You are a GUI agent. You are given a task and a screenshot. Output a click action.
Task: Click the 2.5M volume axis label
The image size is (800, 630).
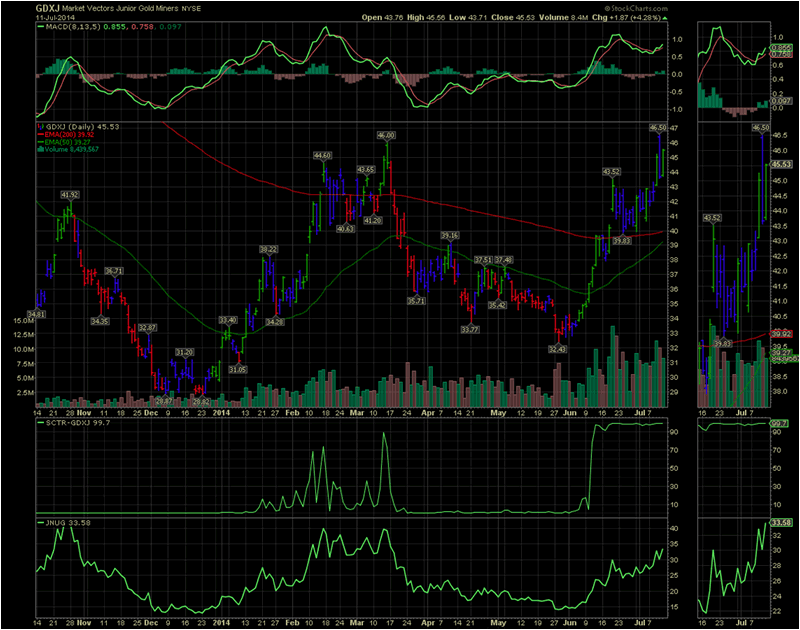point(26,393)
